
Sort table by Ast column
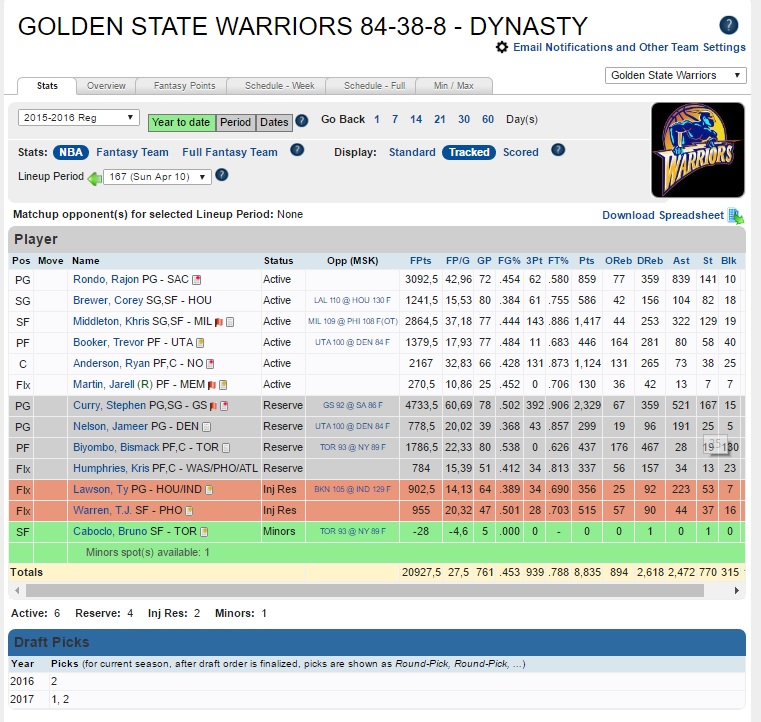click(x=681, y=261)
